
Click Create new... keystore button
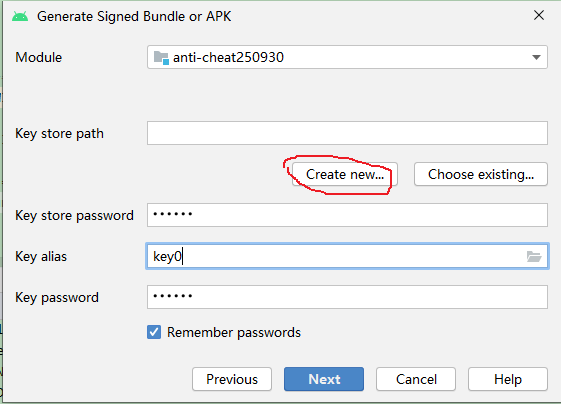coord(345,174)
